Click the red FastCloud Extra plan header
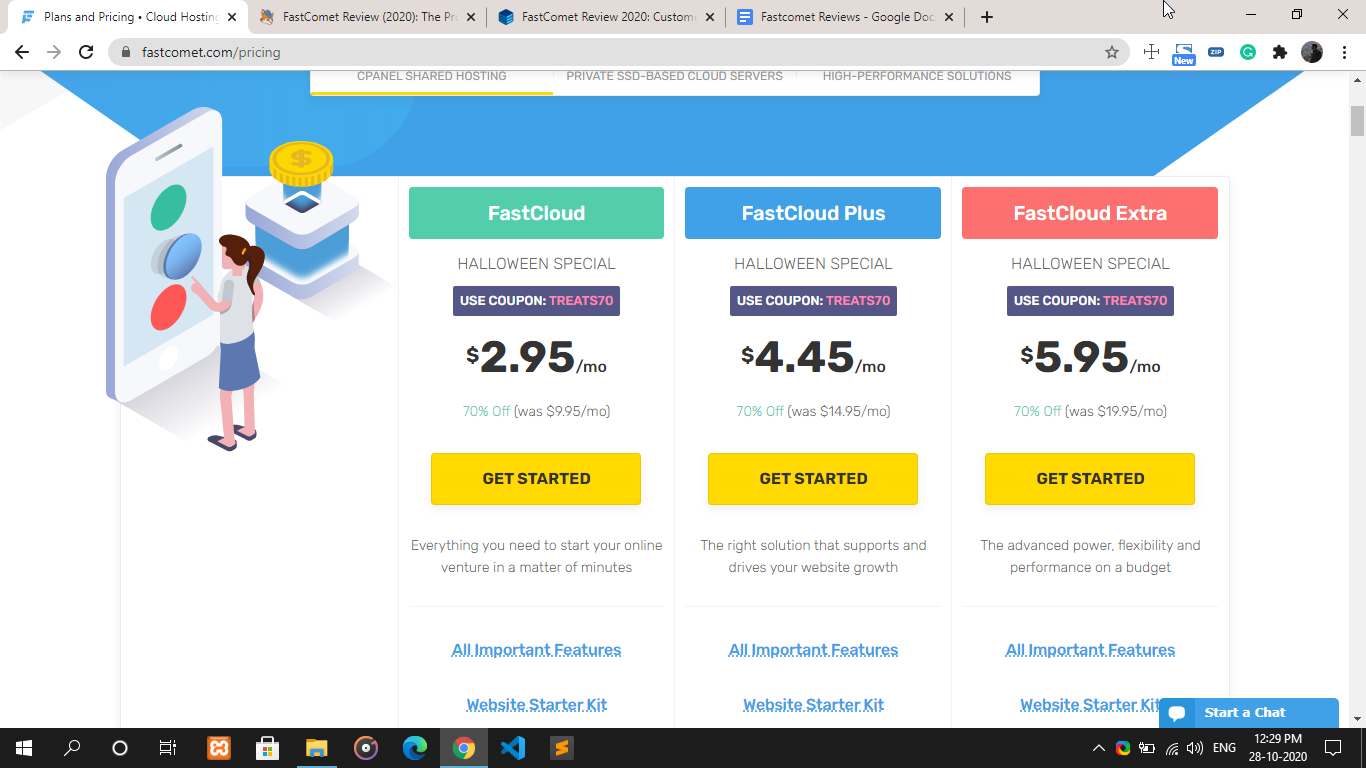 [1090, 213]
